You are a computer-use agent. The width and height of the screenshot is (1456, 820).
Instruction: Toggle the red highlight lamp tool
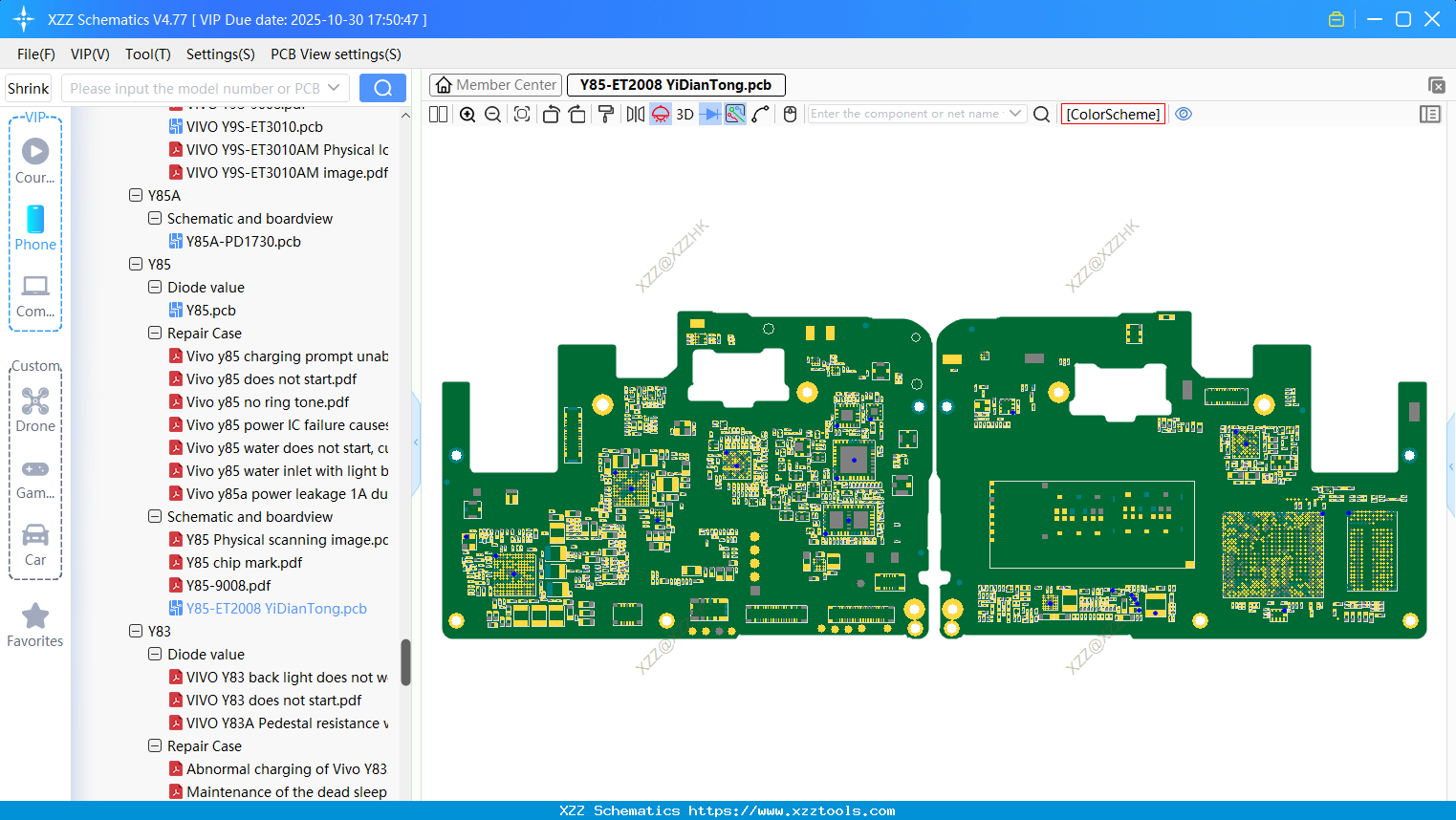coord(661,115)
